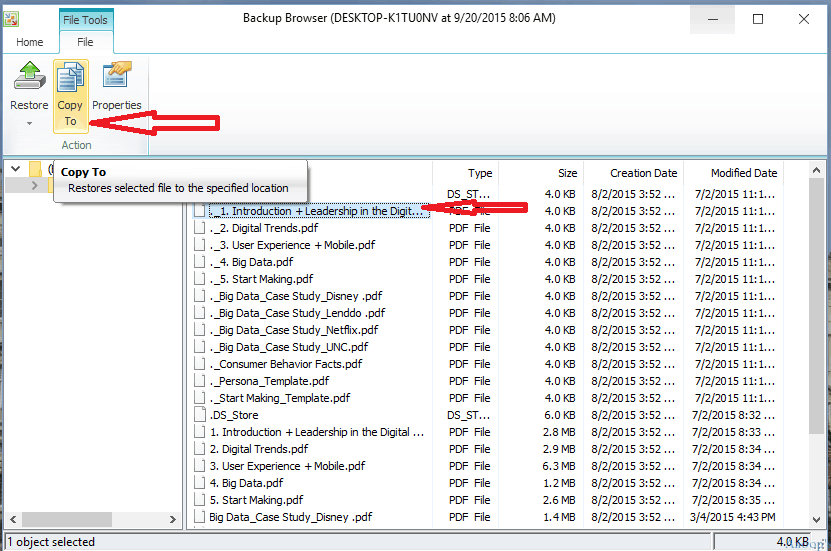Switch to the Home tab
The height and width of the screenshot is (551, 831).
click(30, 42)
